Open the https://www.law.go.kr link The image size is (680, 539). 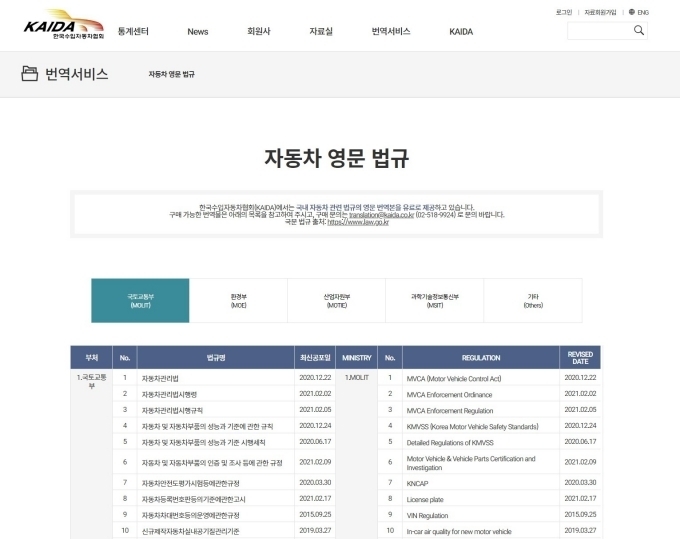pos(358,222)
